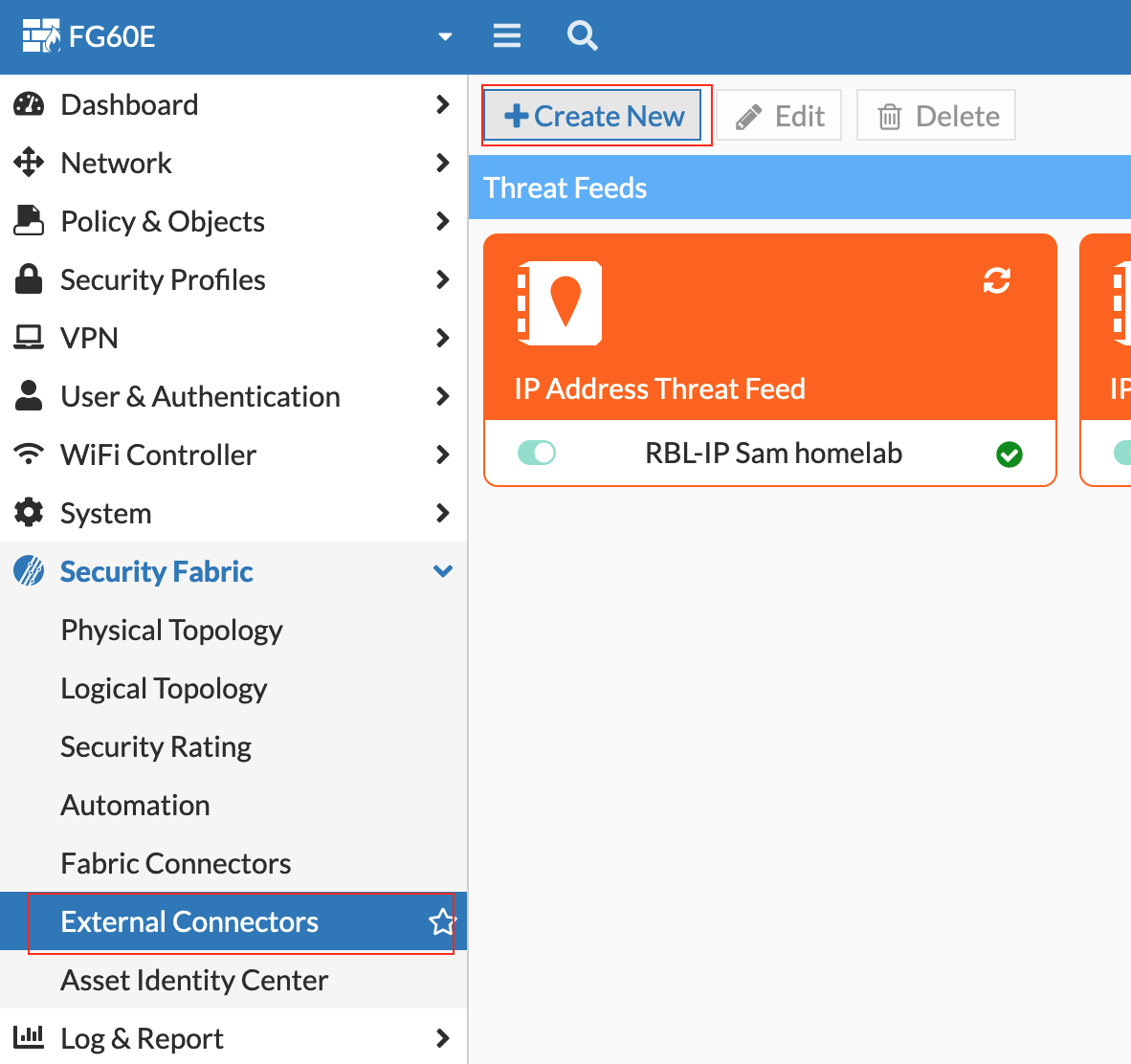The image size is (1131, 1064).
Task: Toggle RBL-IP Sam homelab feed switch
Action: click(537, 453)
